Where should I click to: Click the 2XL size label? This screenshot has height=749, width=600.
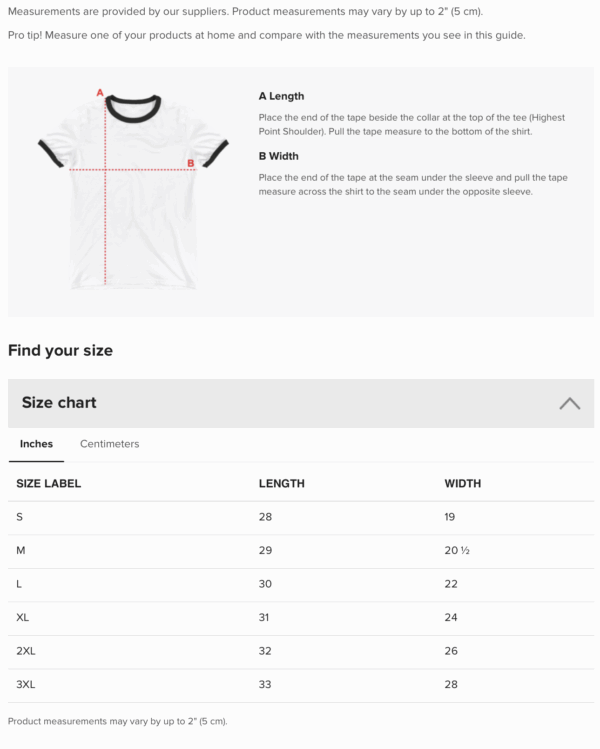coord(26,651)
